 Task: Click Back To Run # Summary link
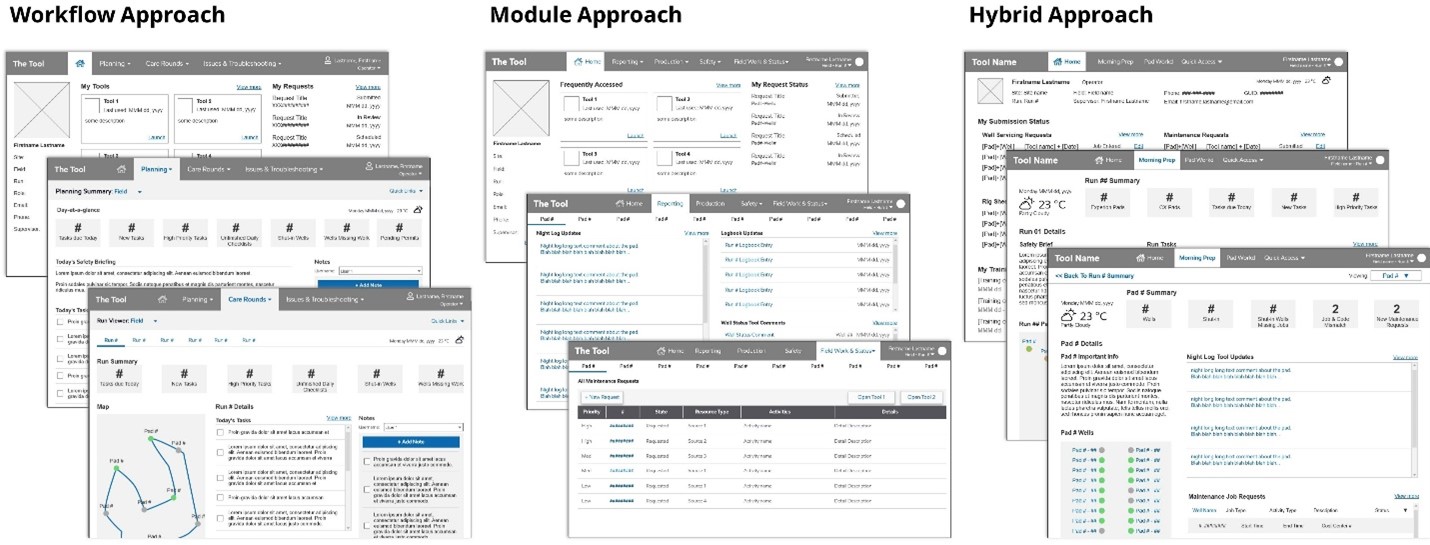1094,275
